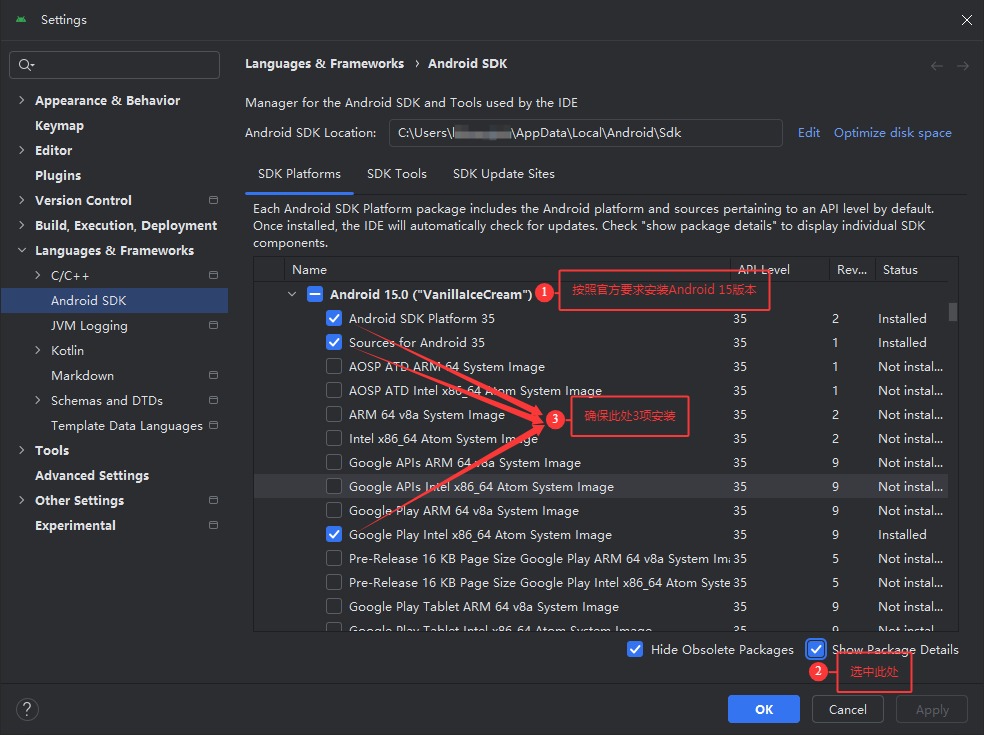The width and height of the screenshot is (984, 735).
Task: Collapse the Android 15.0 package group
Action: 292,294
